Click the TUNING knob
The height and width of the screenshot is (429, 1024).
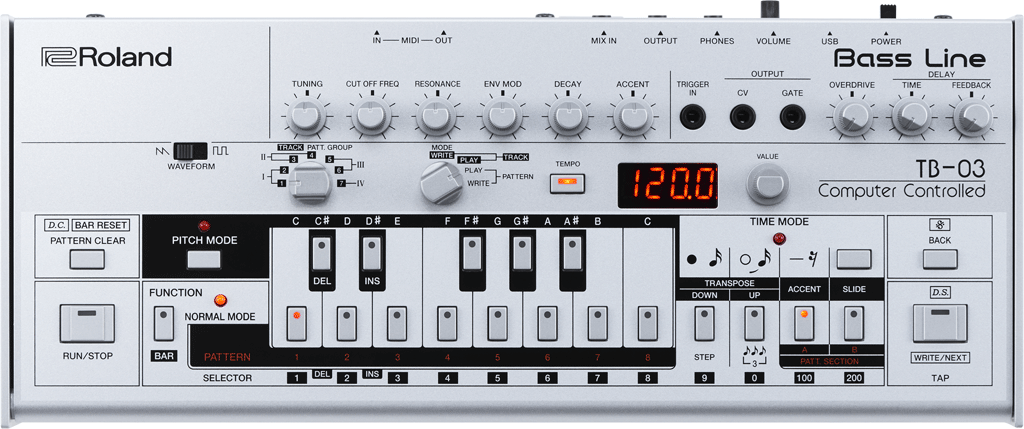point(306,118)
